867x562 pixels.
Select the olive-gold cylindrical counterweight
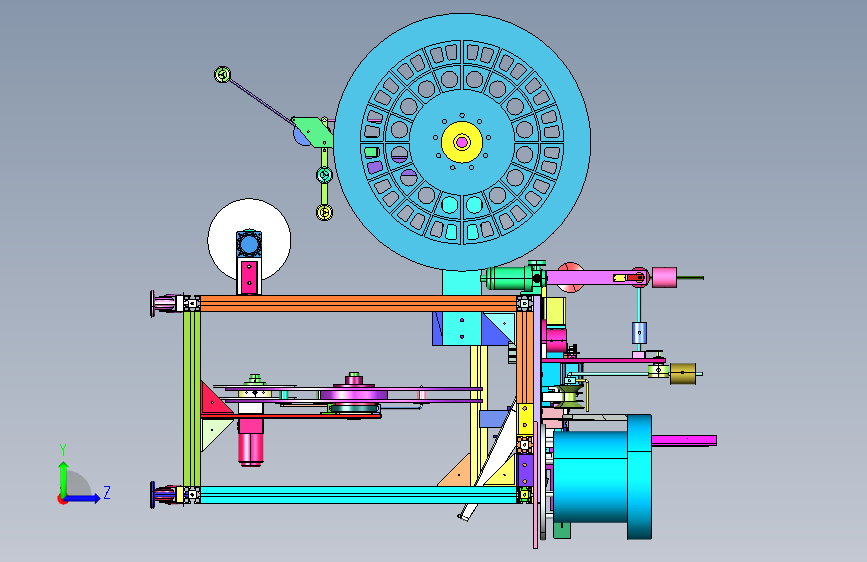[x=683, y=374]
